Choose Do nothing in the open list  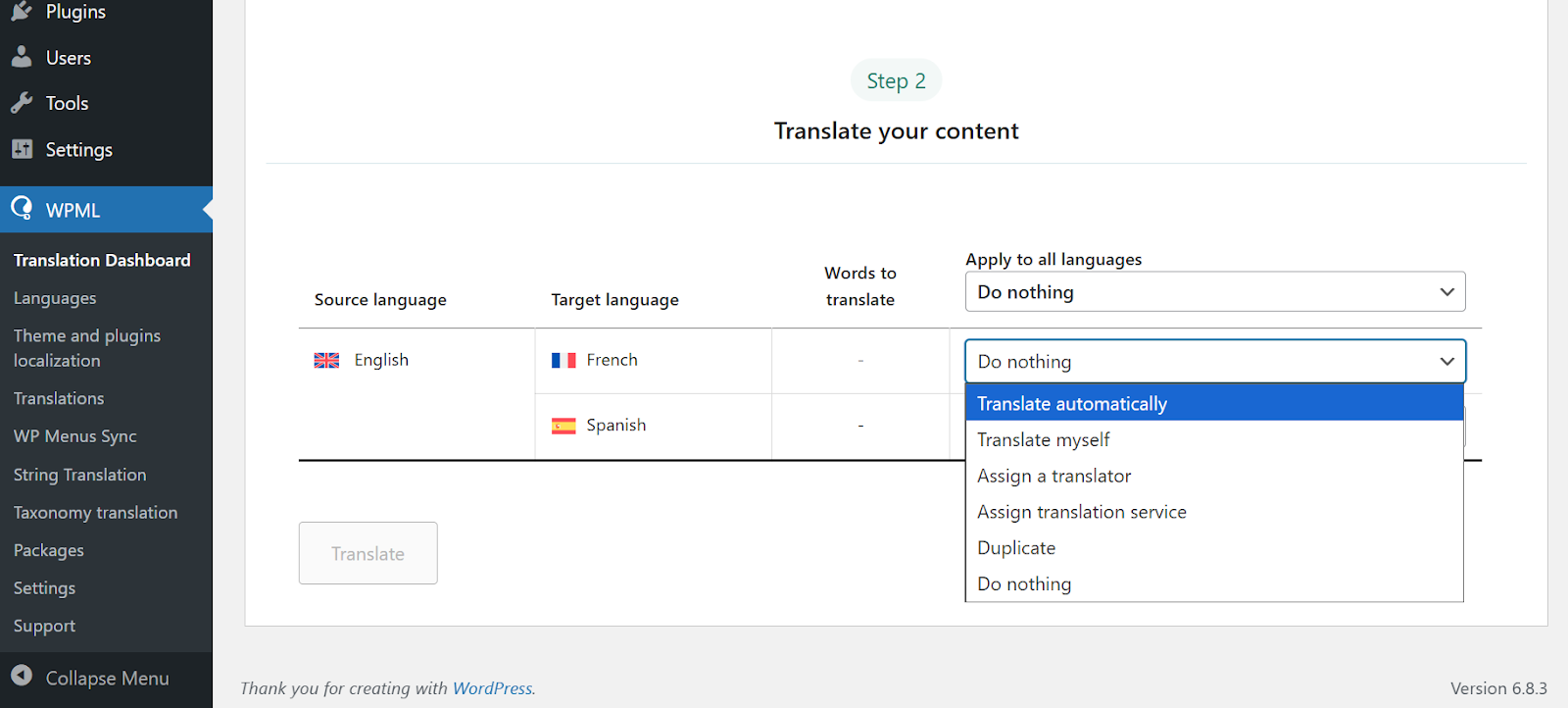pyautogui.click(x=1214, y=583)
